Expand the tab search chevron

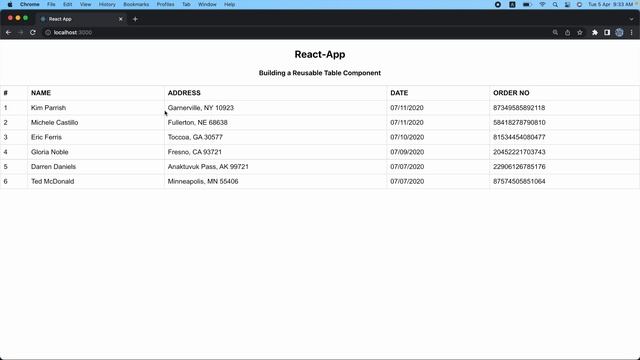[631, 19]
